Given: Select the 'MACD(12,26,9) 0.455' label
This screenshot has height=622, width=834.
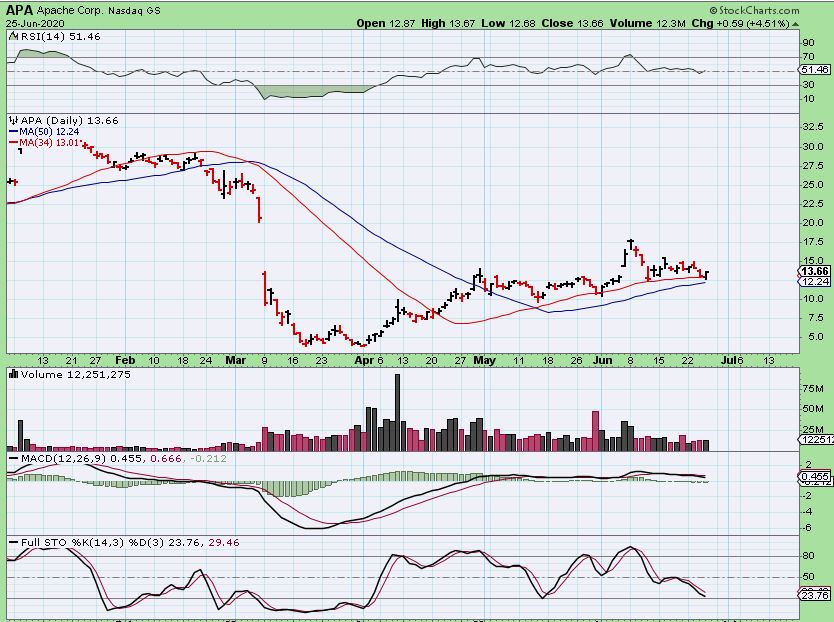Looking at the screenshot, I should [x=82, y=458].
